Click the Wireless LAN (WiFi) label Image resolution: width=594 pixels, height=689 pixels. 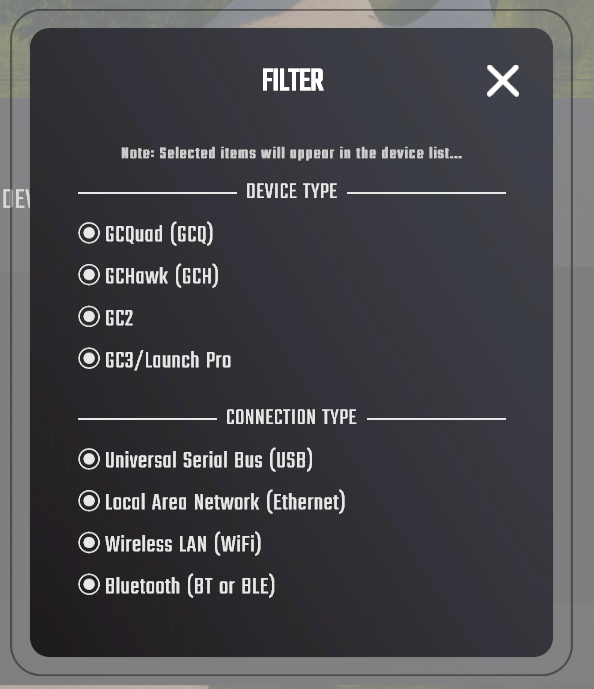183,544
